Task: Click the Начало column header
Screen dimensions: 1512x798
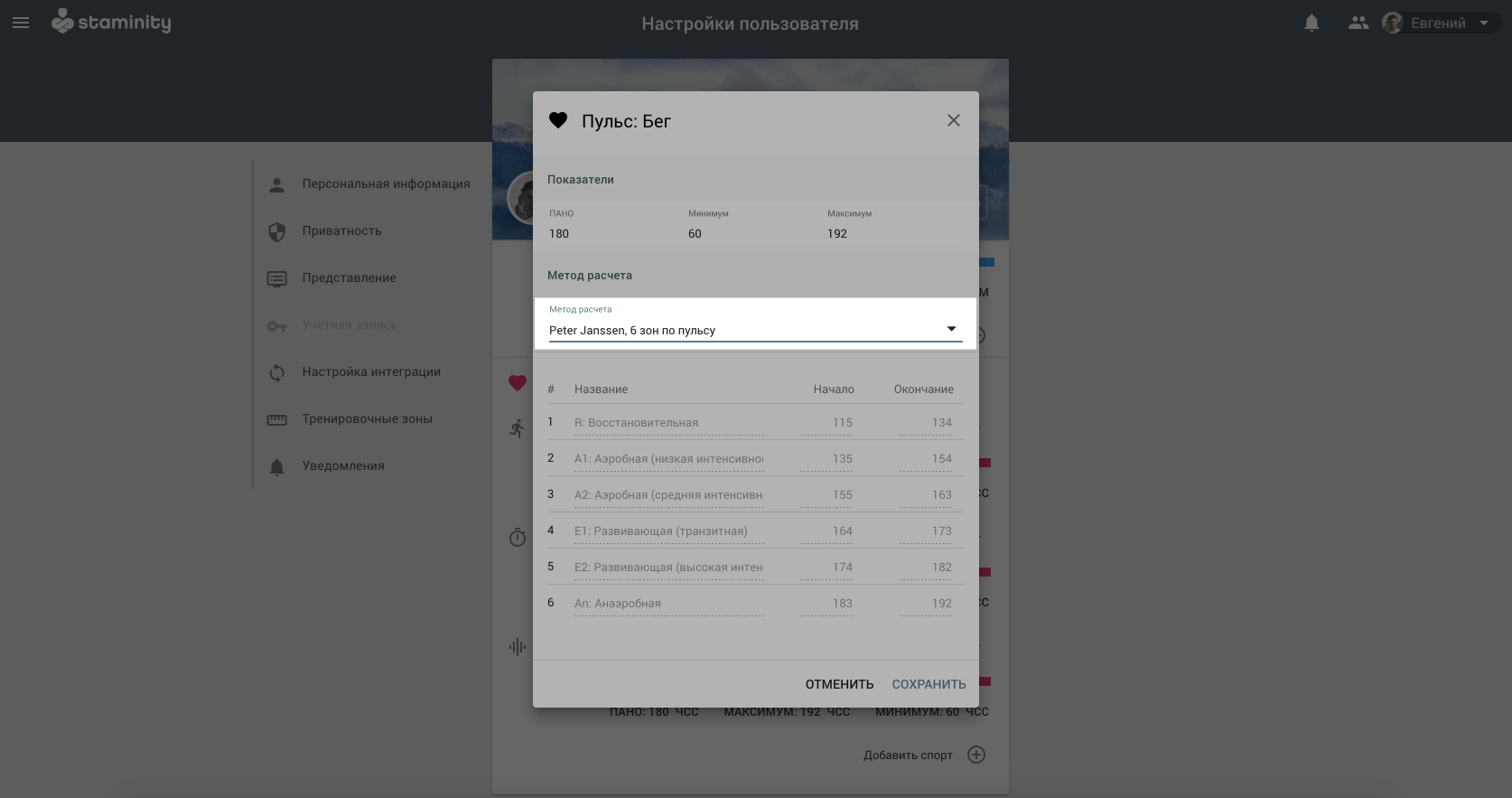Action: (x=833, y=390)
